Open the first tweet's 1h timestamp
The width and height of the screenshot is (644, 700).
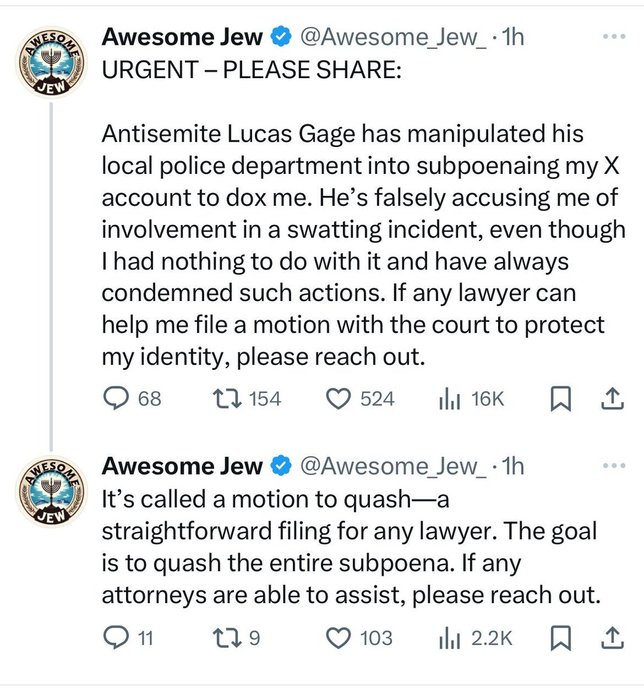coord(513,37)
